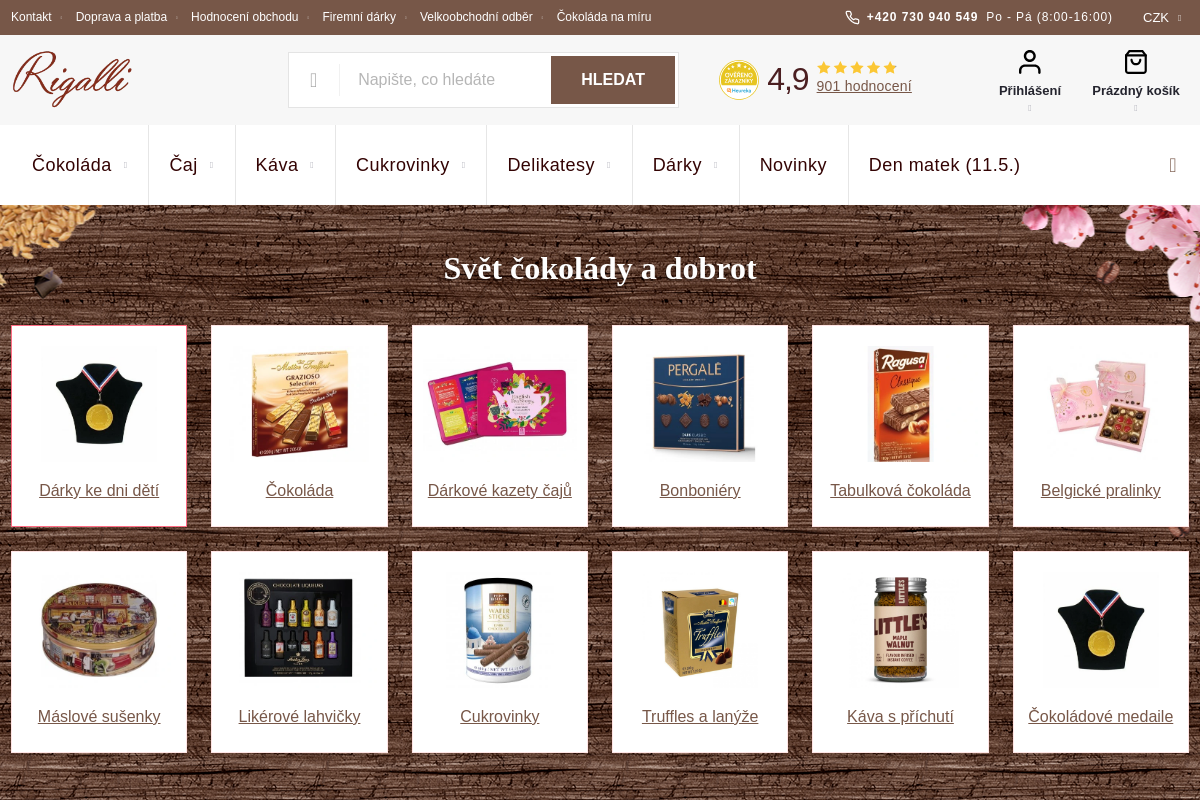Screen dimensions: 1200x800
Task: Click the search text input field
Action: click(445, 80)
